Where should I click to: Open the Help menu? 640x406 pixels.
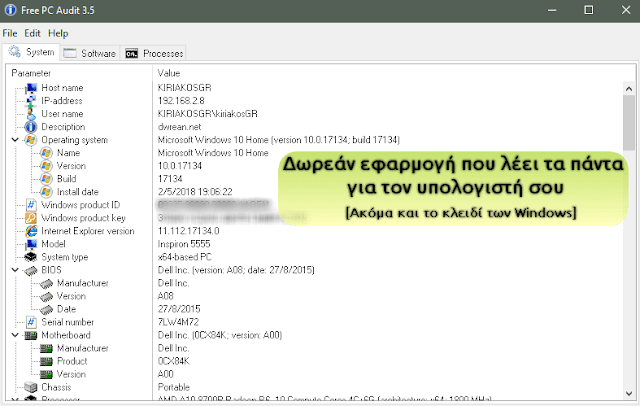tap(58, 33)
